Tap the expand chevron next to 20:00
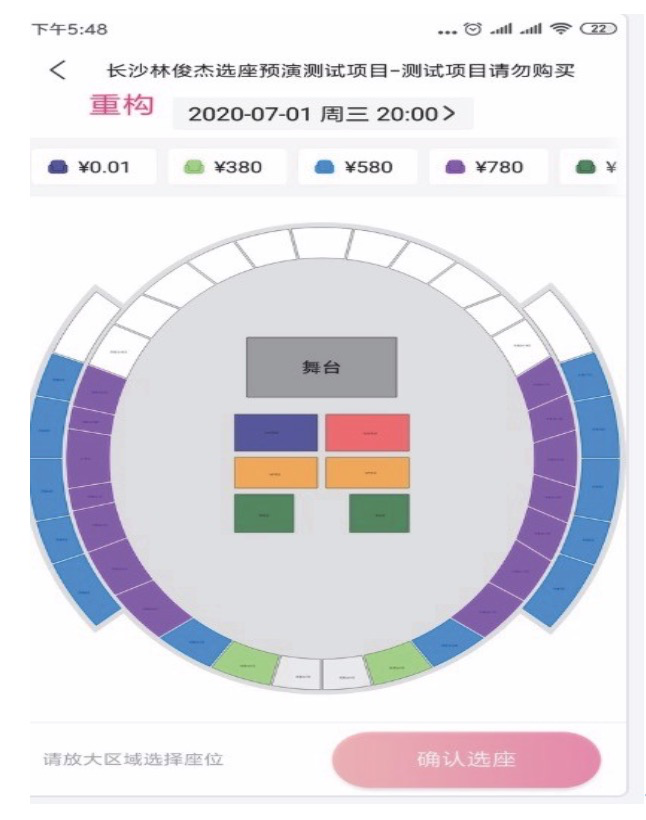 click(x=449, y=113)
